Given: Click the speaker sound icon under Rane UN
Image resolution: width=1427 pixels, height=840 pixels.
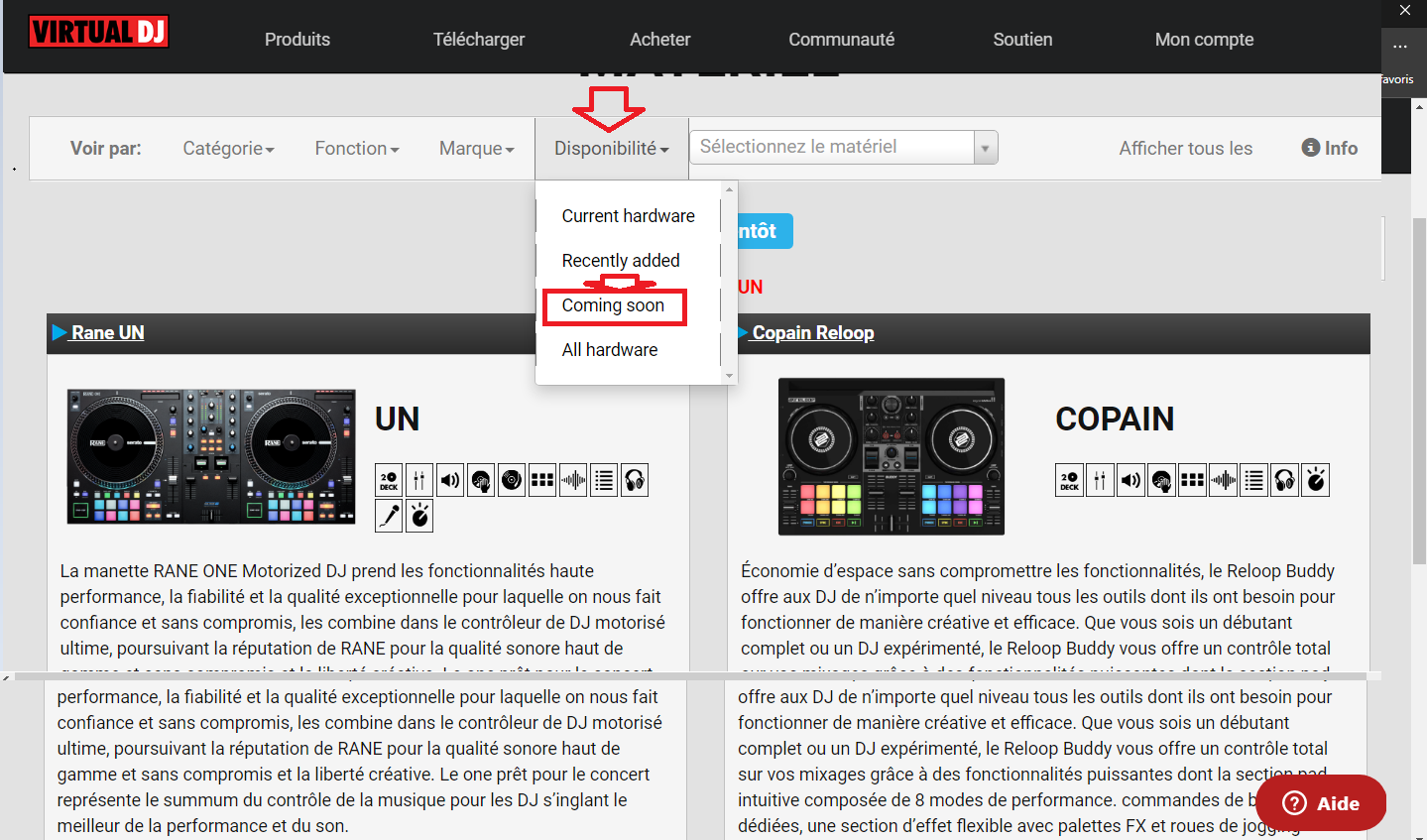Looking at the screenshot, I should tap(450, 481).
